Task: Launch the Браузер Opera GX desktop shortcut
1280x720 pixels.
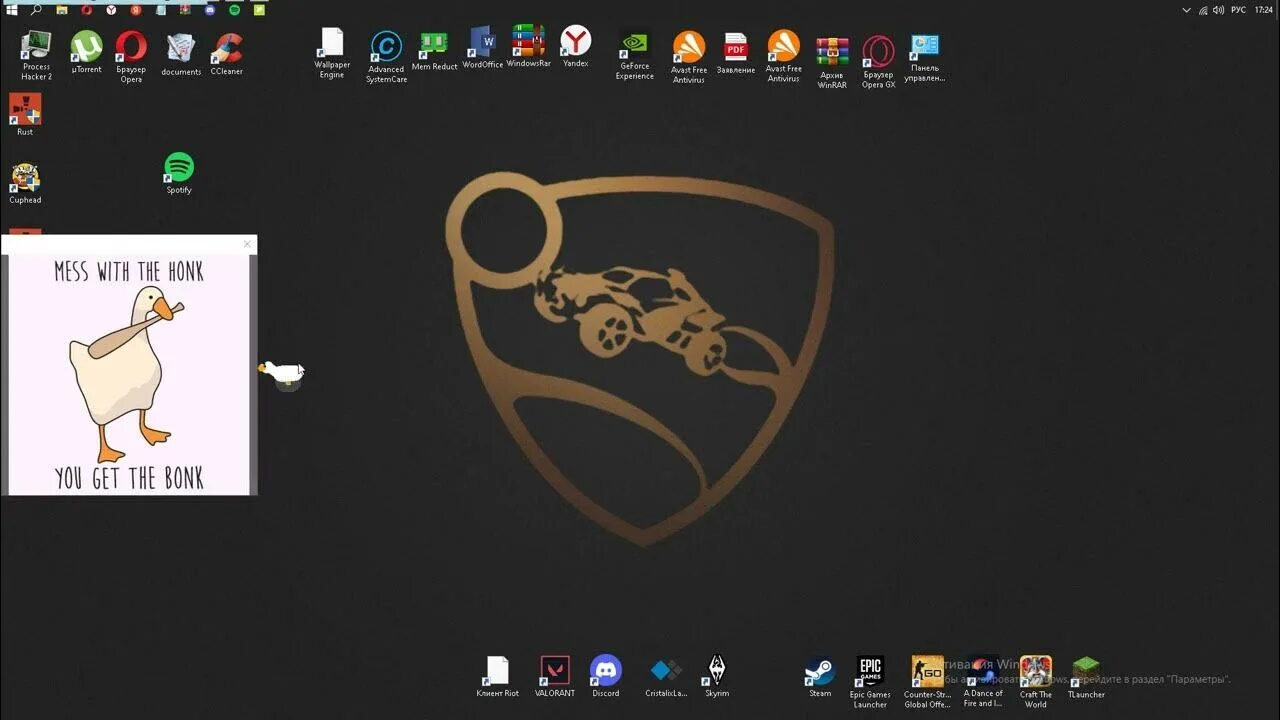Action: tap(878, 62)
